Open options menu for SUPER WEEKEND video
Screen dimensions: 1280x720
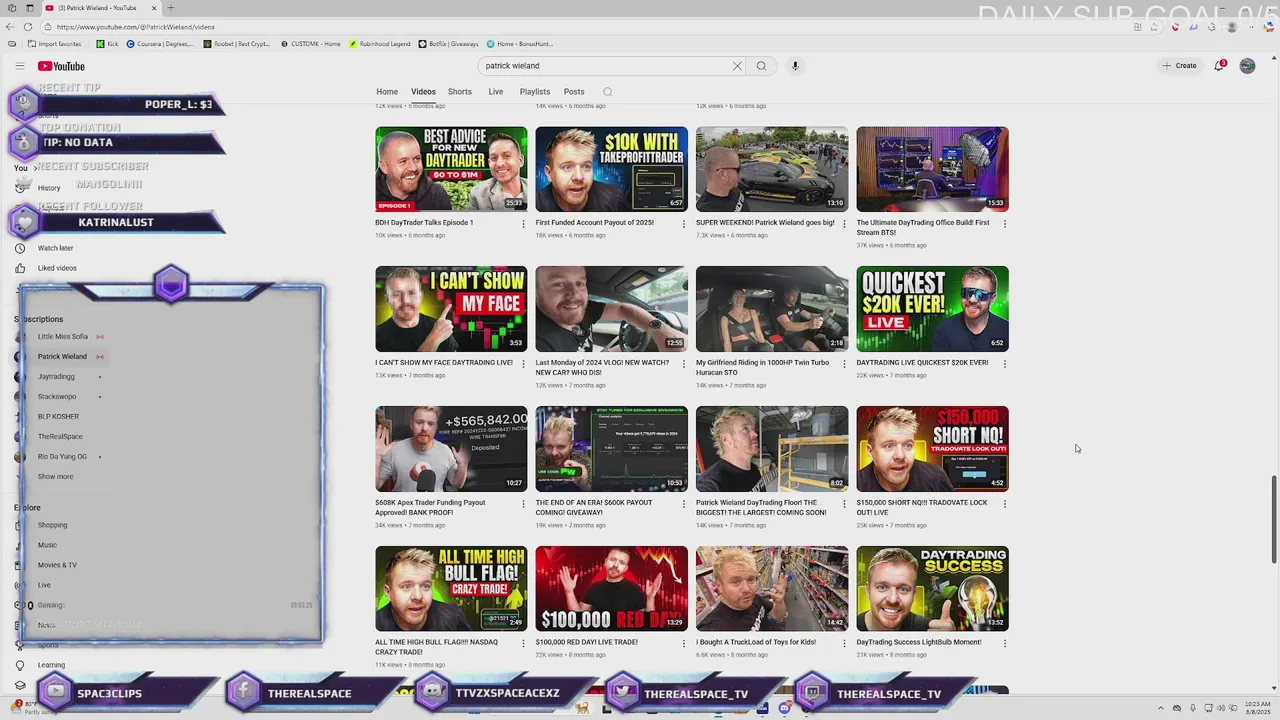[x=844, y=224]
